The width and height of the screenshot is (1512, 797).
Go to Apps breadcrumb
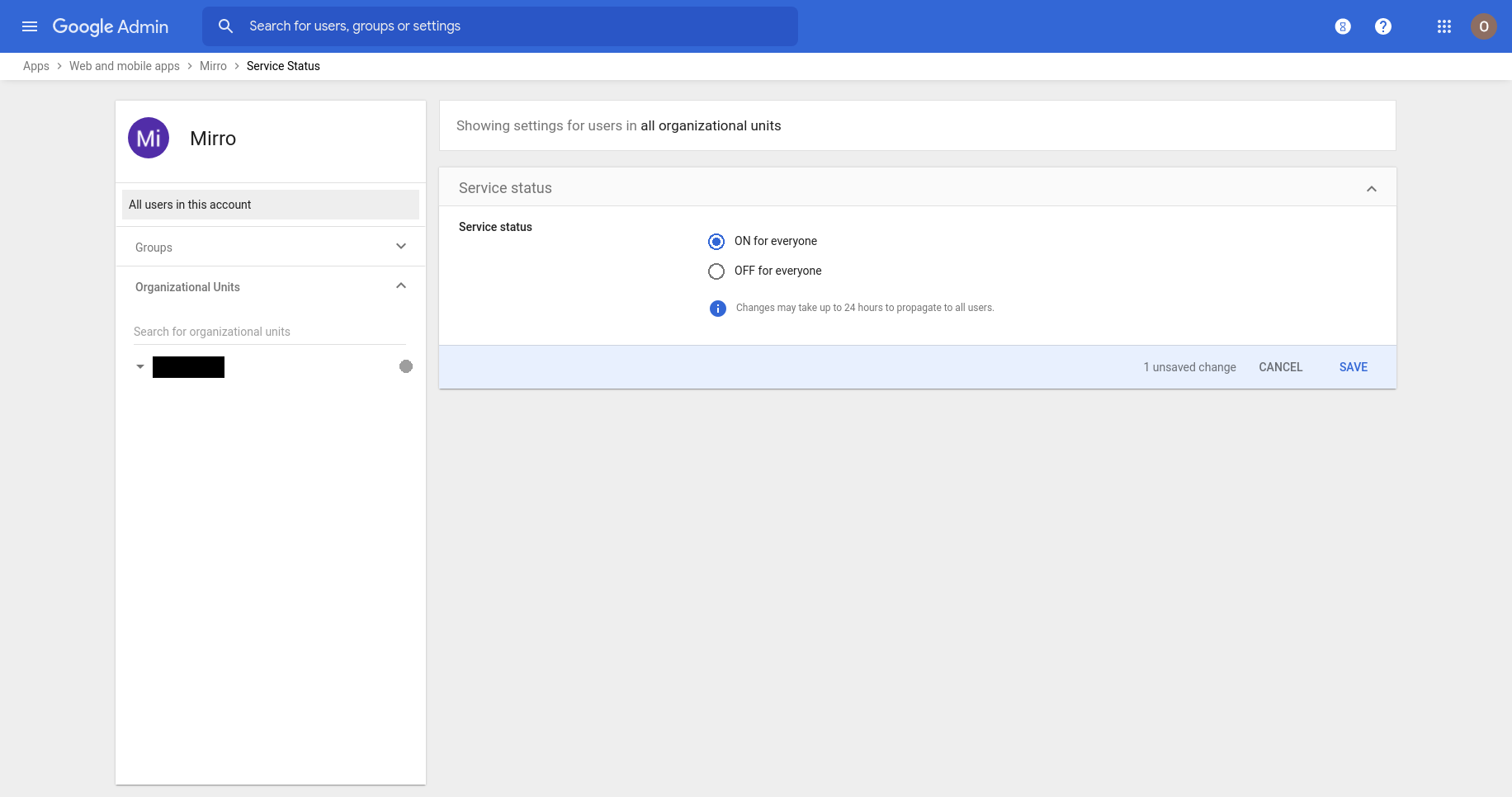[x=36, y=66]
